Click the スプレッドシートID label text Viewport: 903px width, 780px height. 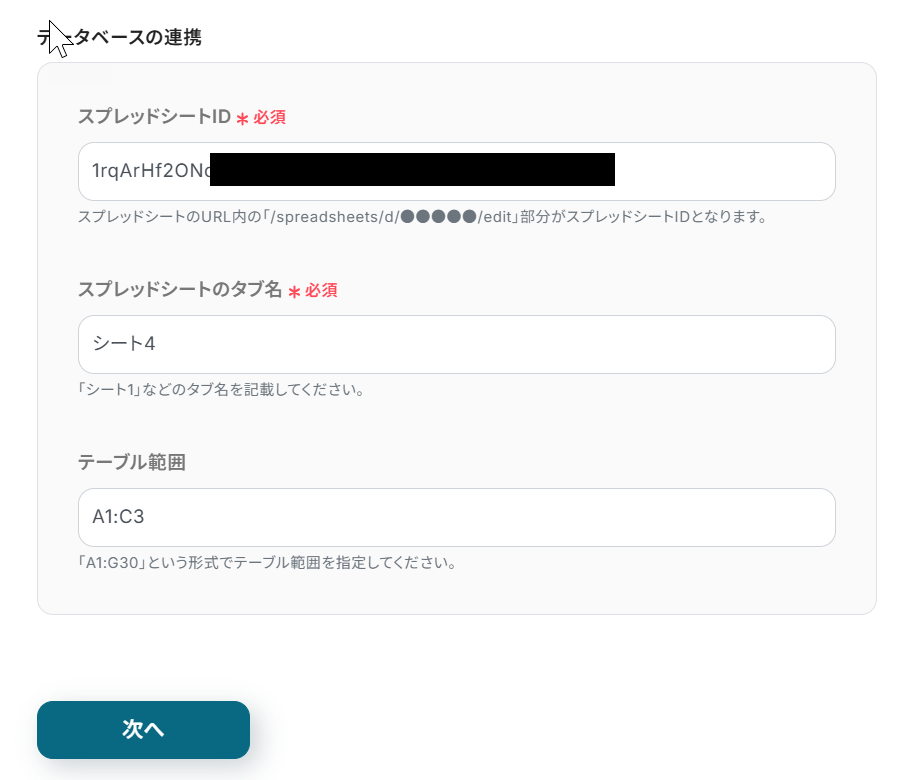click(154, 117)
